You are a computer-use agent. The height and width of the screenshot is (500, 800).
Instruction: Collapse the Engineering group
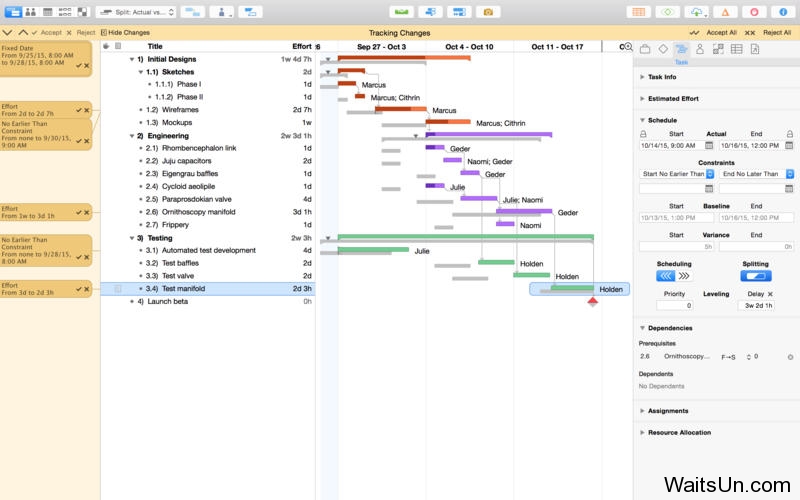click(132, 136)
